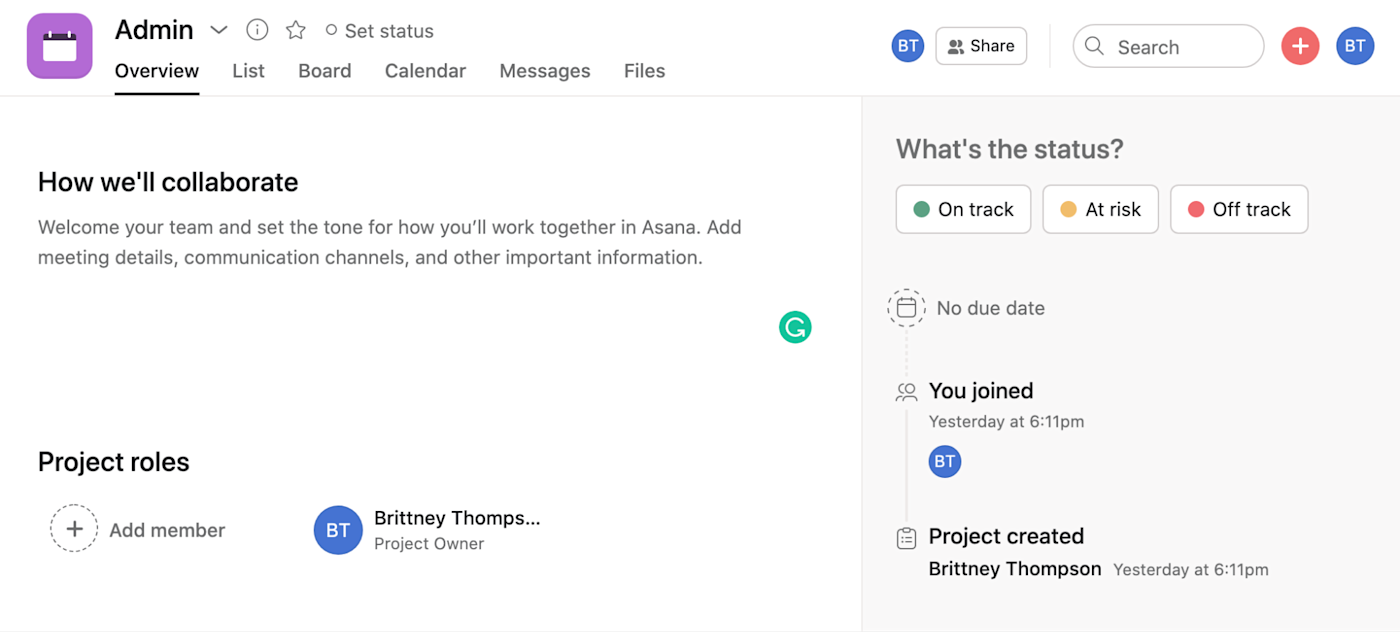This screenshot has width=1400, height=632.
Task: Star the Admin project as favorite
Action: tap(295, 30)
